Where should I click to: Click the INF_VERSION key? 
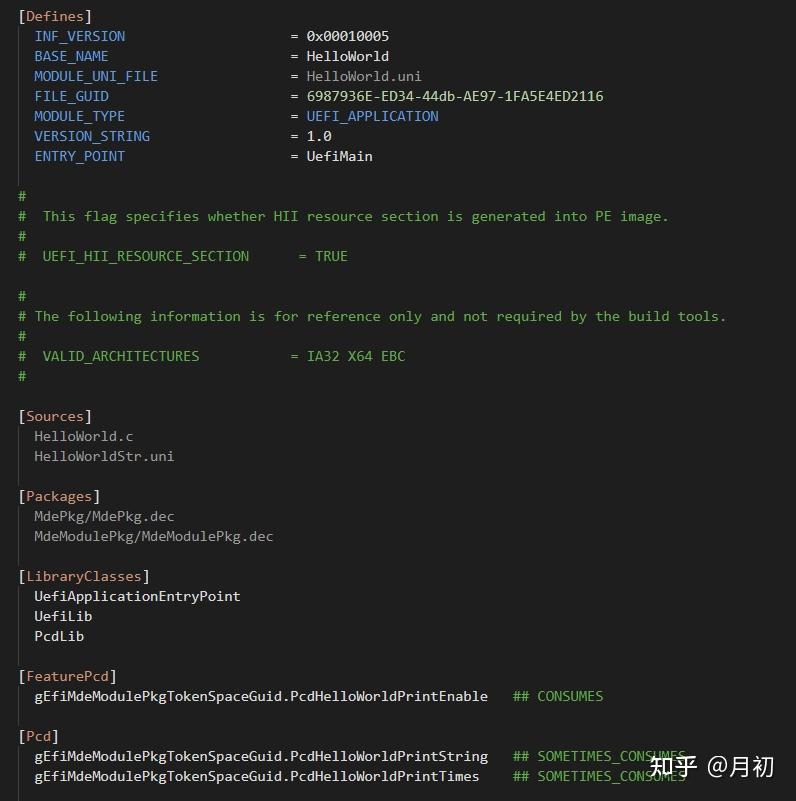click(x=80, y=36)
